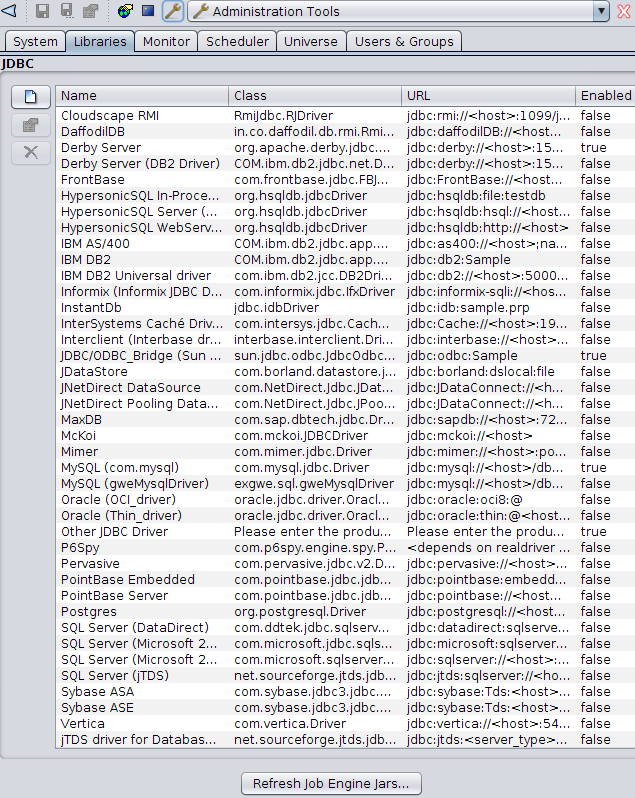Create a new JDBC driver with page icon
The height and width of the screenshot is (798, 635).
pyautogui.click(x=31, y=97)
